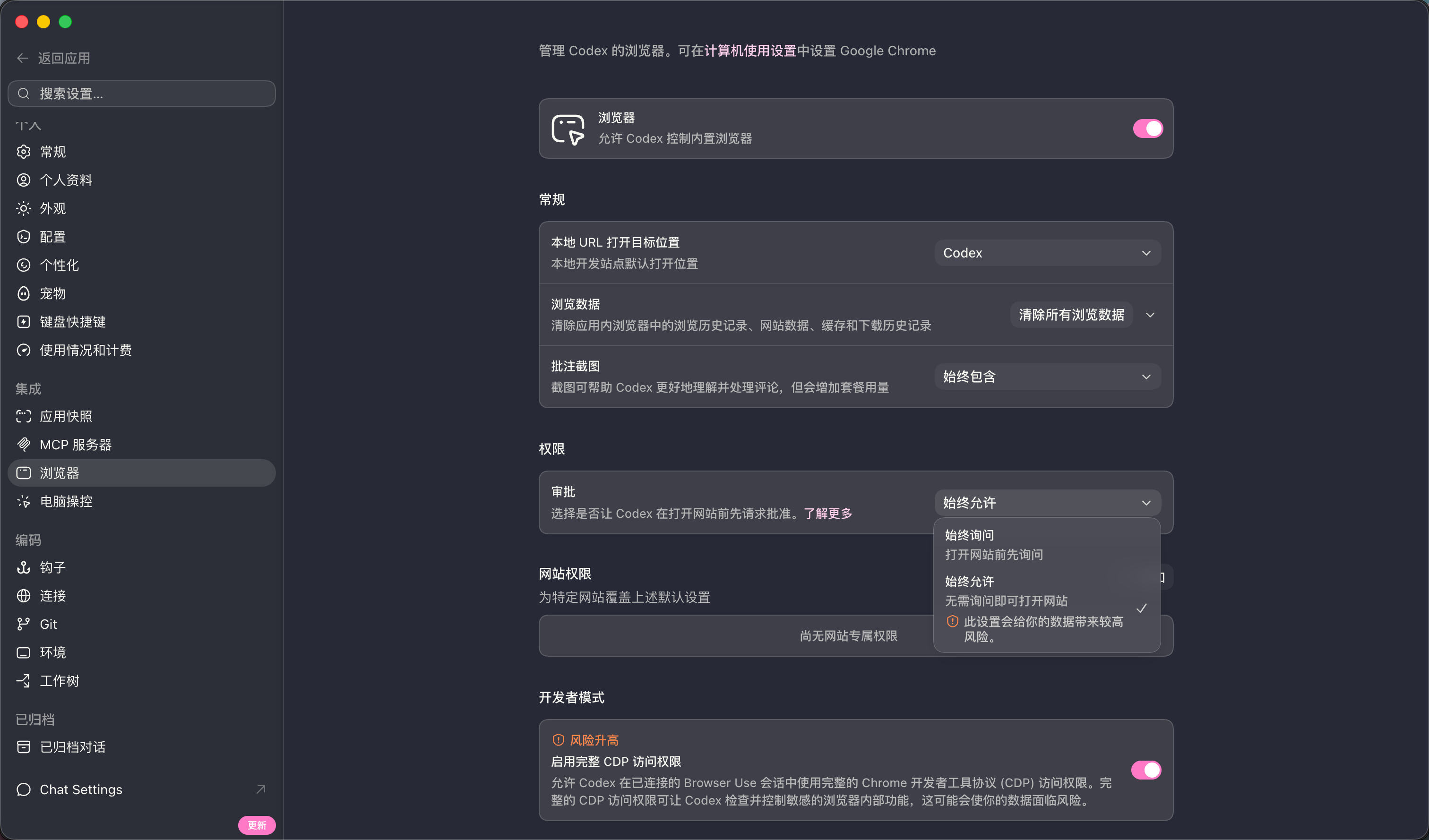
Task: Click the snapshot icon beside 应用快照
Action: coord(23,416)
